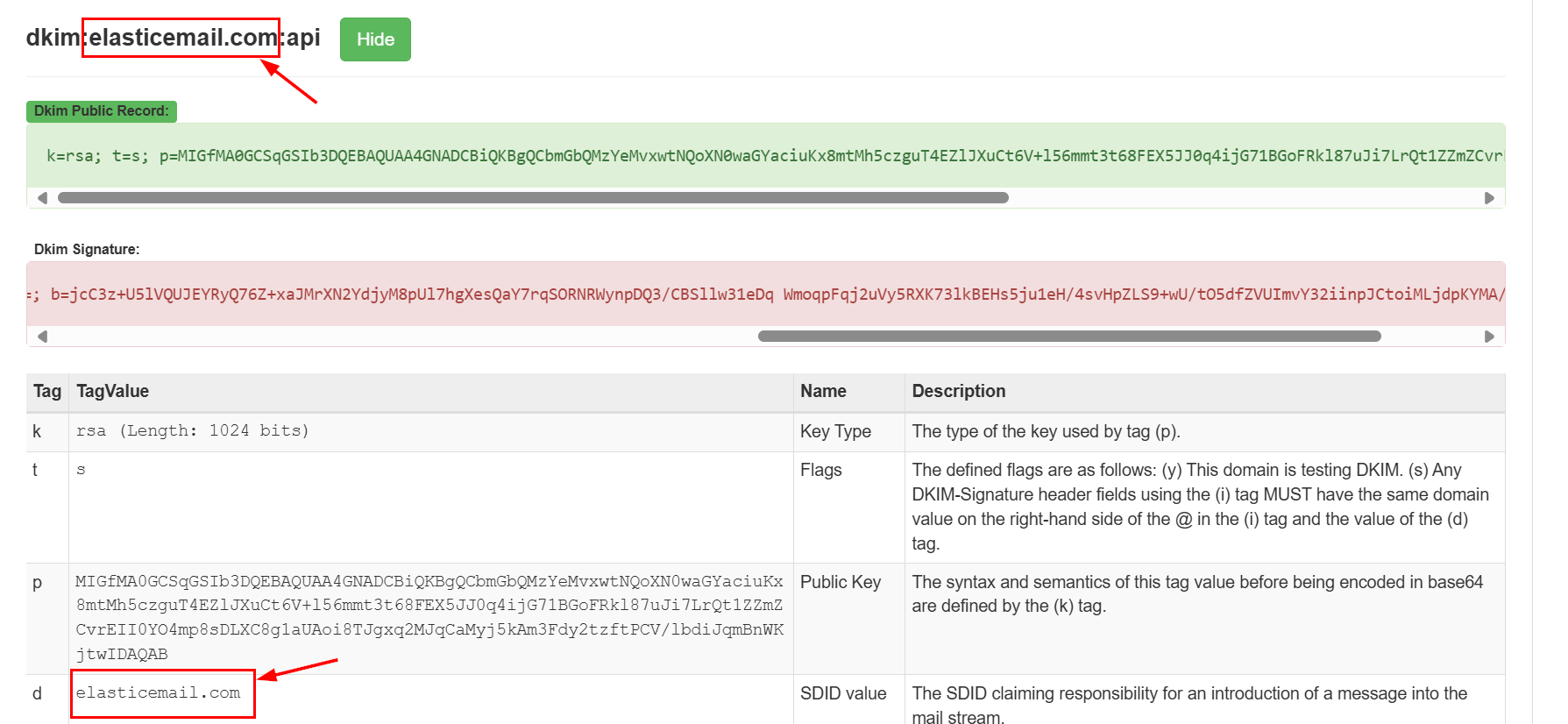Click the Flags name cell

pos(820,471)
